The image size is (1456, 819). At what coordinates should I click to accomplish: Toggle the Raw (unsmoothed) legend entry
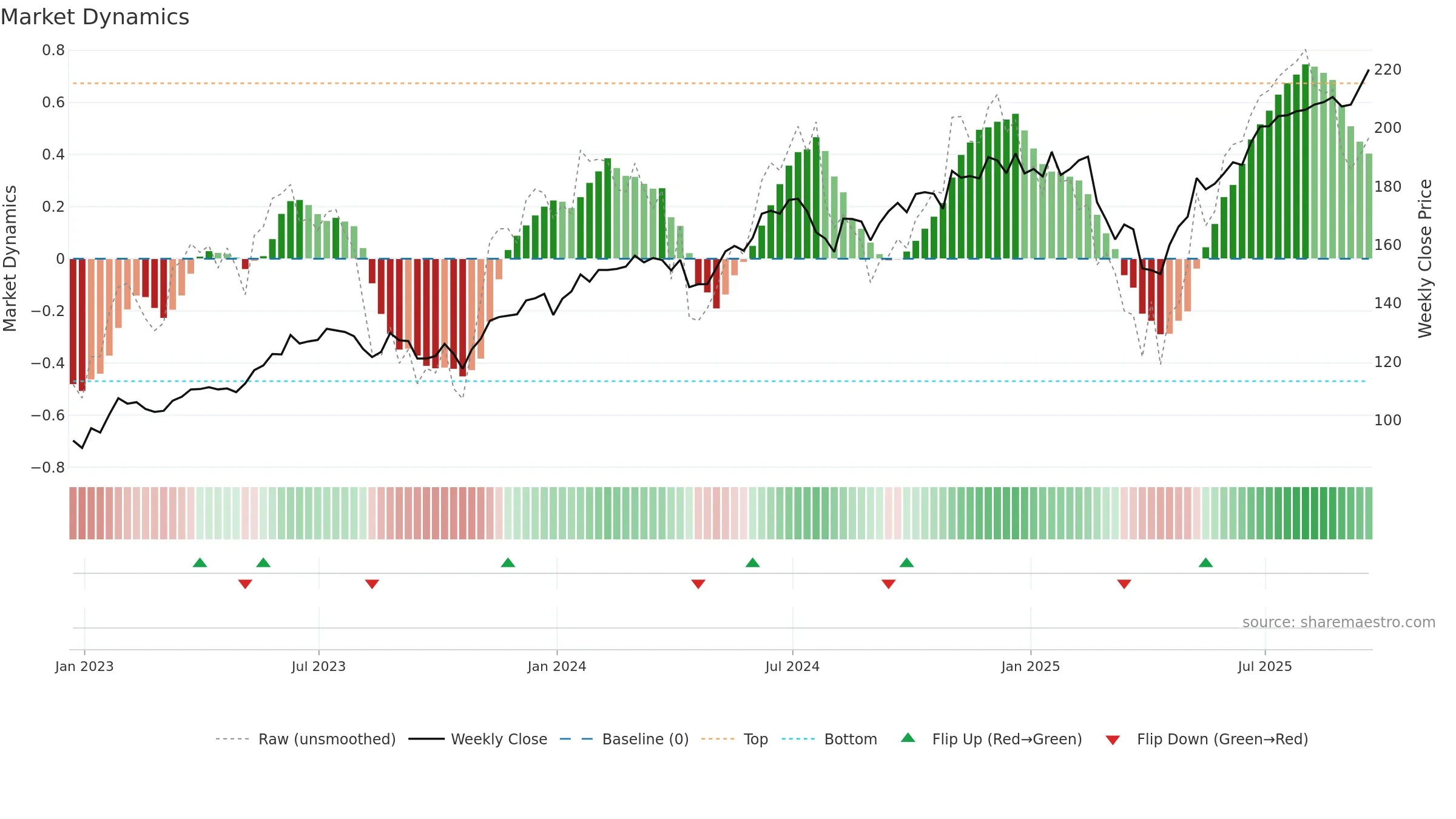pos(306,739)
